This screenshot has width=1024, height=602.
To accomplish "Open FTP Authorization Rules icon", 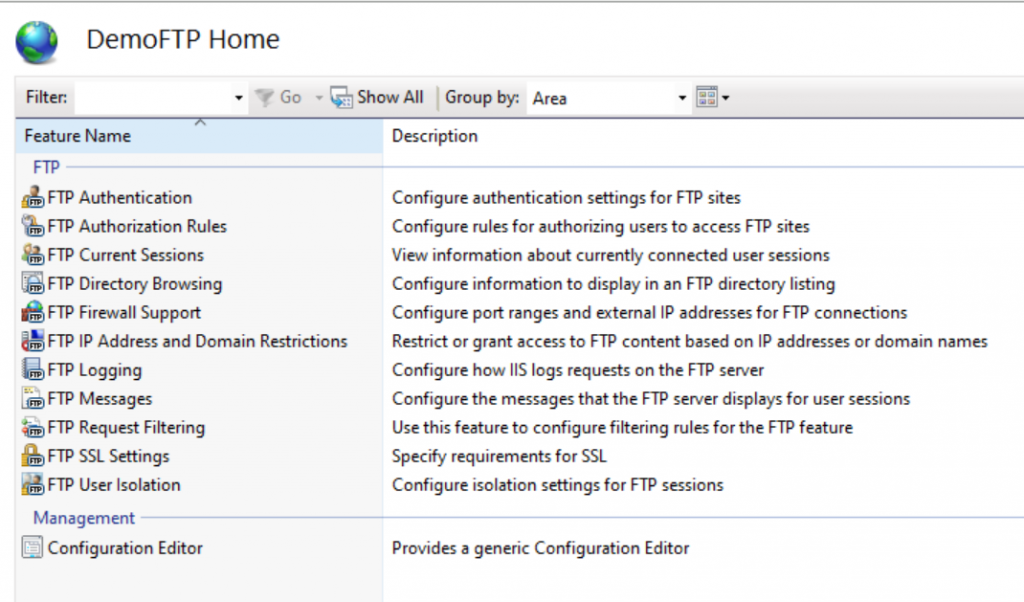I will coord(33,227).
